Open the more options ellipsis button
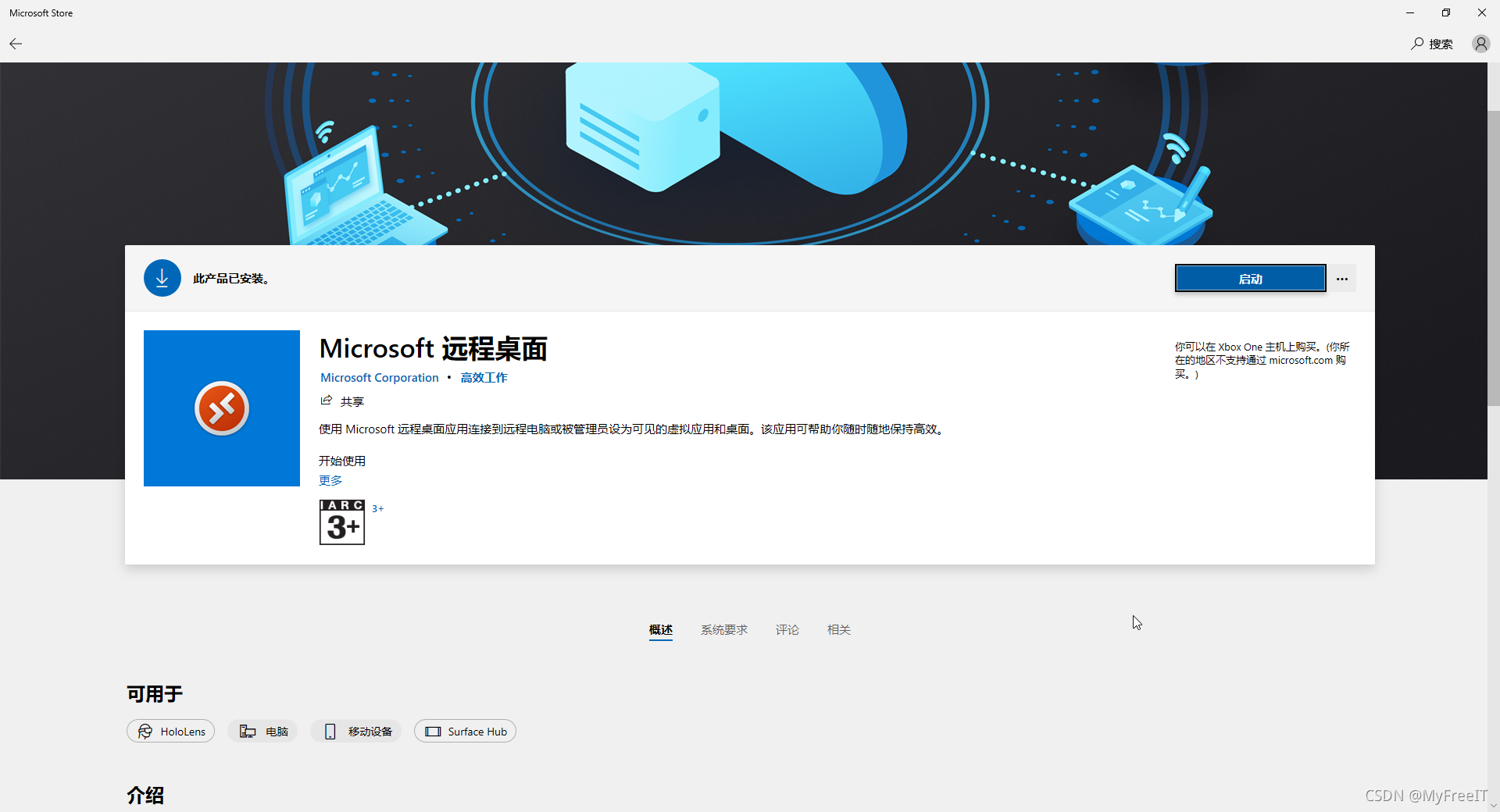The image size is (1500, 812). [1342, 279]
